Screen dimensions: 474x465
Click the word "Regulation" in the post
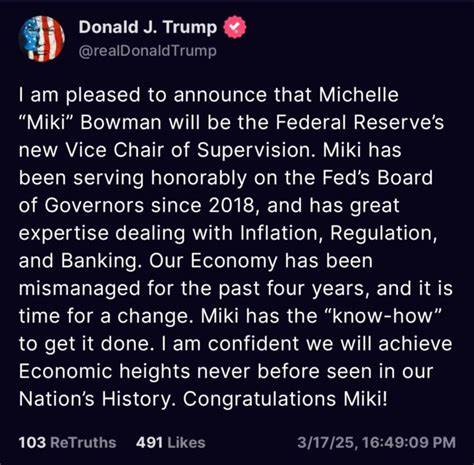[382, 233]
